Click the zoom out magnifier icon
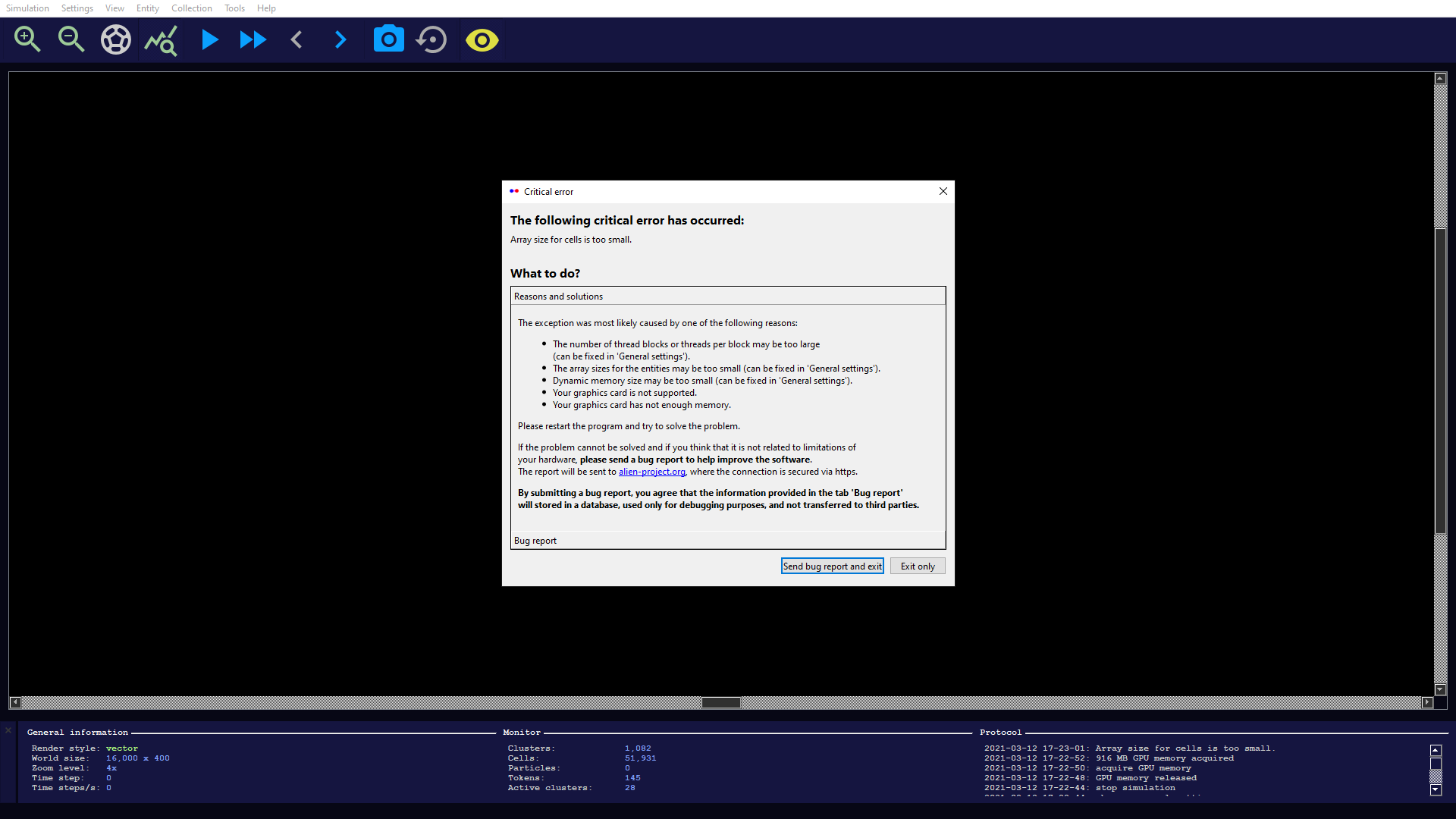This screenshot has height=819, width=1456. click(71, 39)
